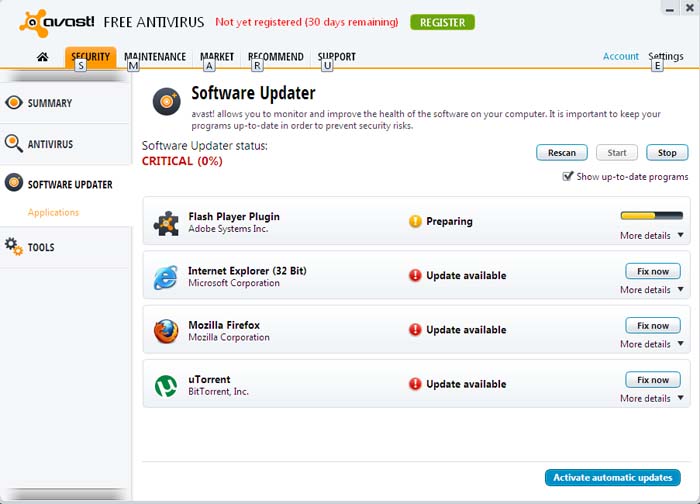Viewport: 700px width, 504px height.
Task: Click the Internet Explorer (32 Bit) name text
Action: 247,271
